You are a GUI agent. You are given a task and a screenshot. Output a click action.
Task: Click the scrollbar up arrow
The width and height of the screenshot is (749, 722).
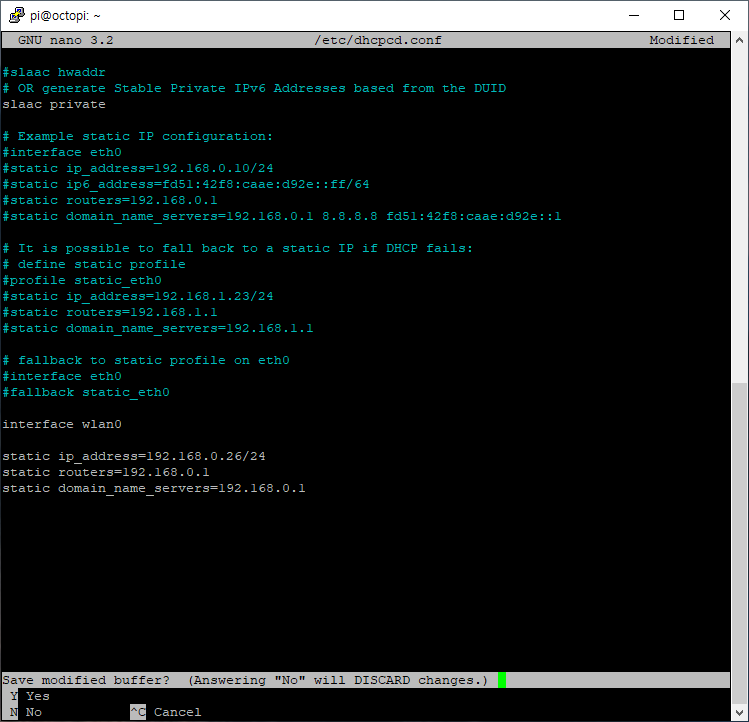pyautogui.click(x=739, y=40)
